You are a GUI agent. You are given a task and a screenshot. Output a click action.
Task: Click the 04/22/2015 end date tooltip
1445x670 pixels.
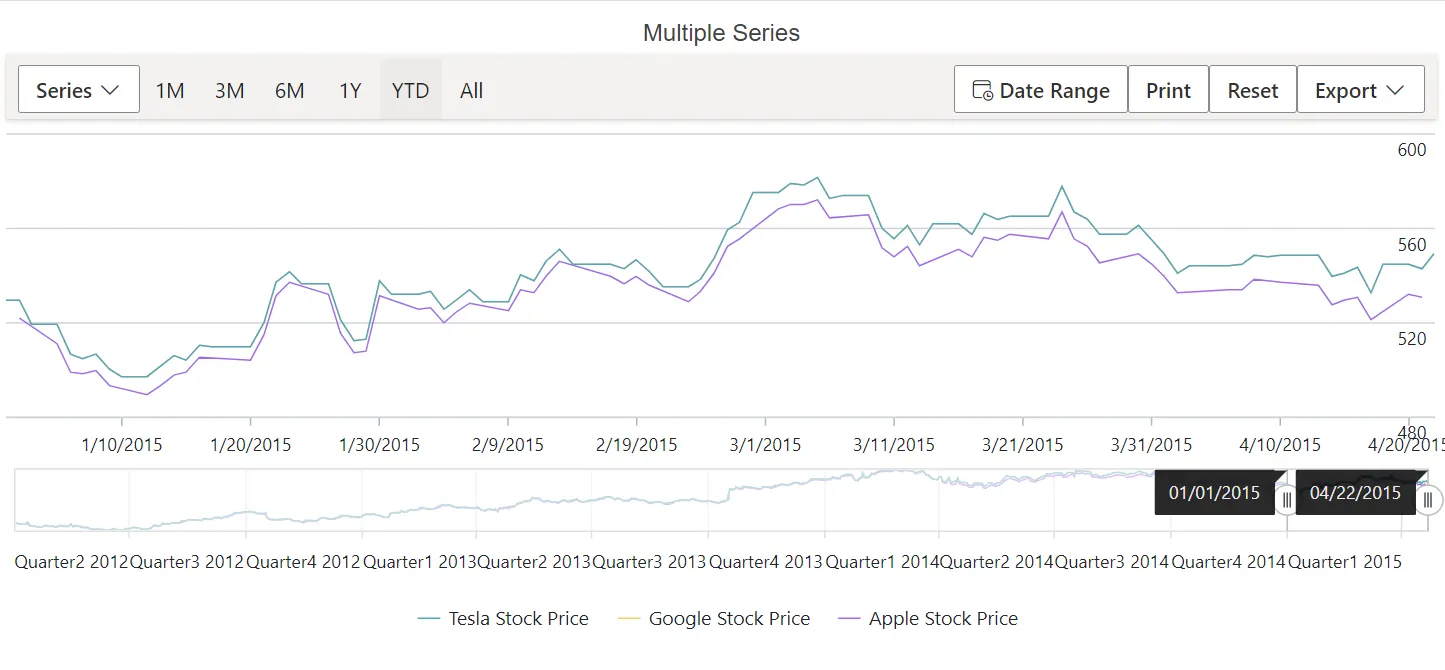point(1355,492)
